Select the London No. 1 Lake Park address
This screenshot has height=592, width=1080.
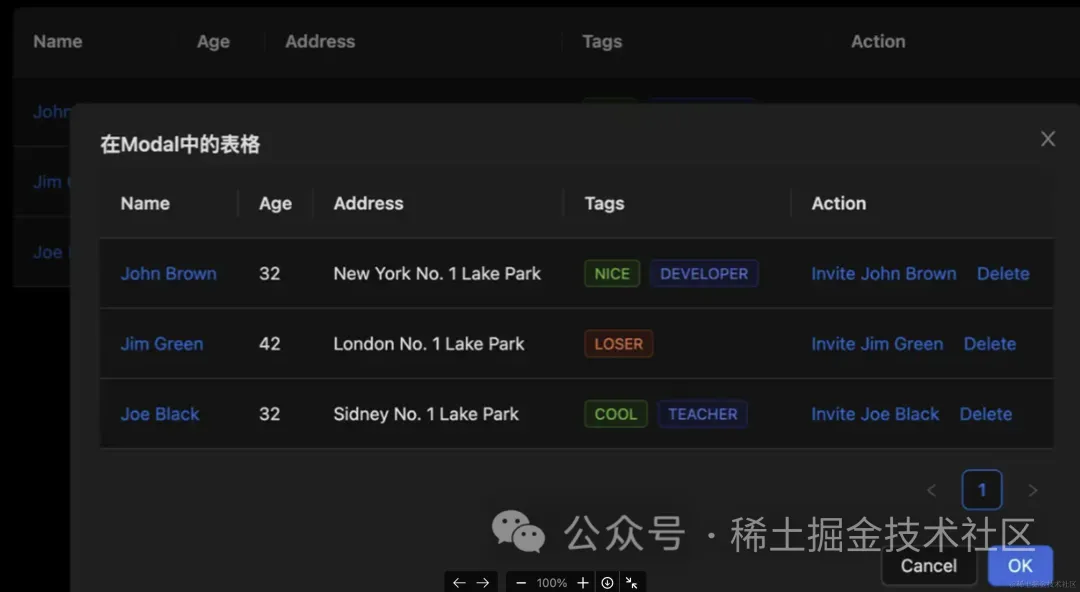tap(428, 344)
